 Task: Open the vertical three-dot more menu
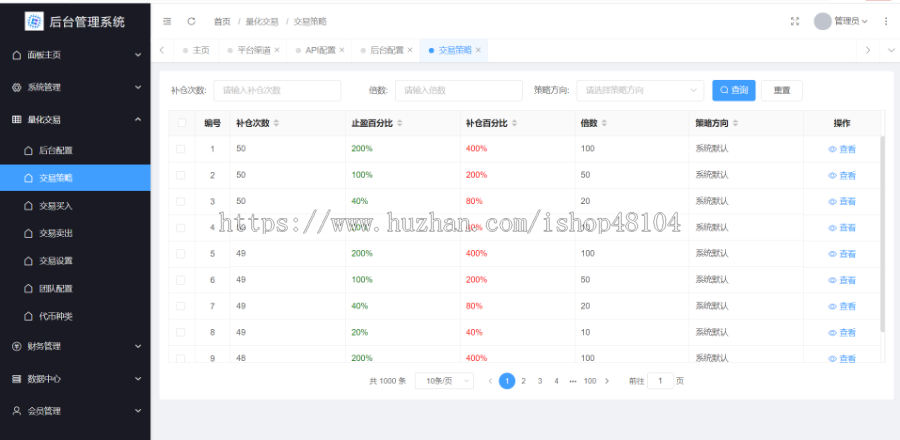click(x=887, y=21)
